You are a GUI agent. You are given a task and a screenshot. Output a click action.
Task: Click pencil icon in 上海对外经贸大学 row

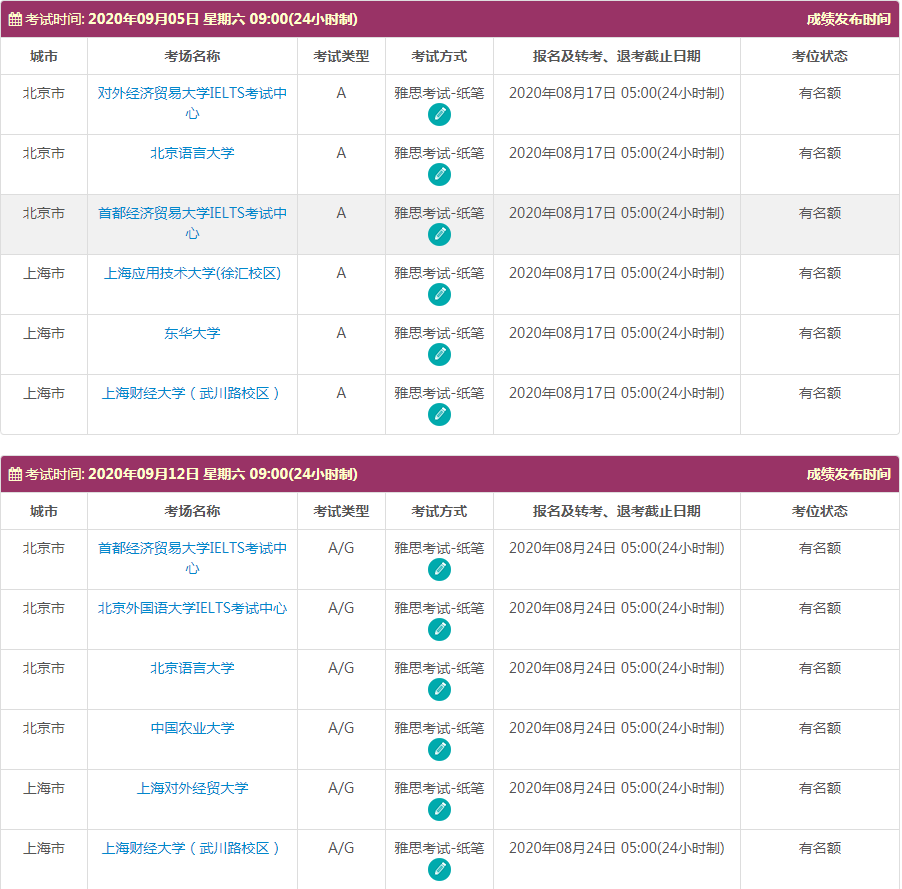(x=439, y=810)
